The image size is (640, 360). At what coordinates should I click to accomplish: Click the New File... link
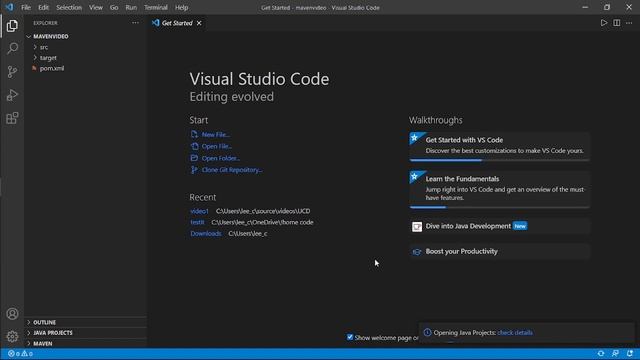(216, 134)
